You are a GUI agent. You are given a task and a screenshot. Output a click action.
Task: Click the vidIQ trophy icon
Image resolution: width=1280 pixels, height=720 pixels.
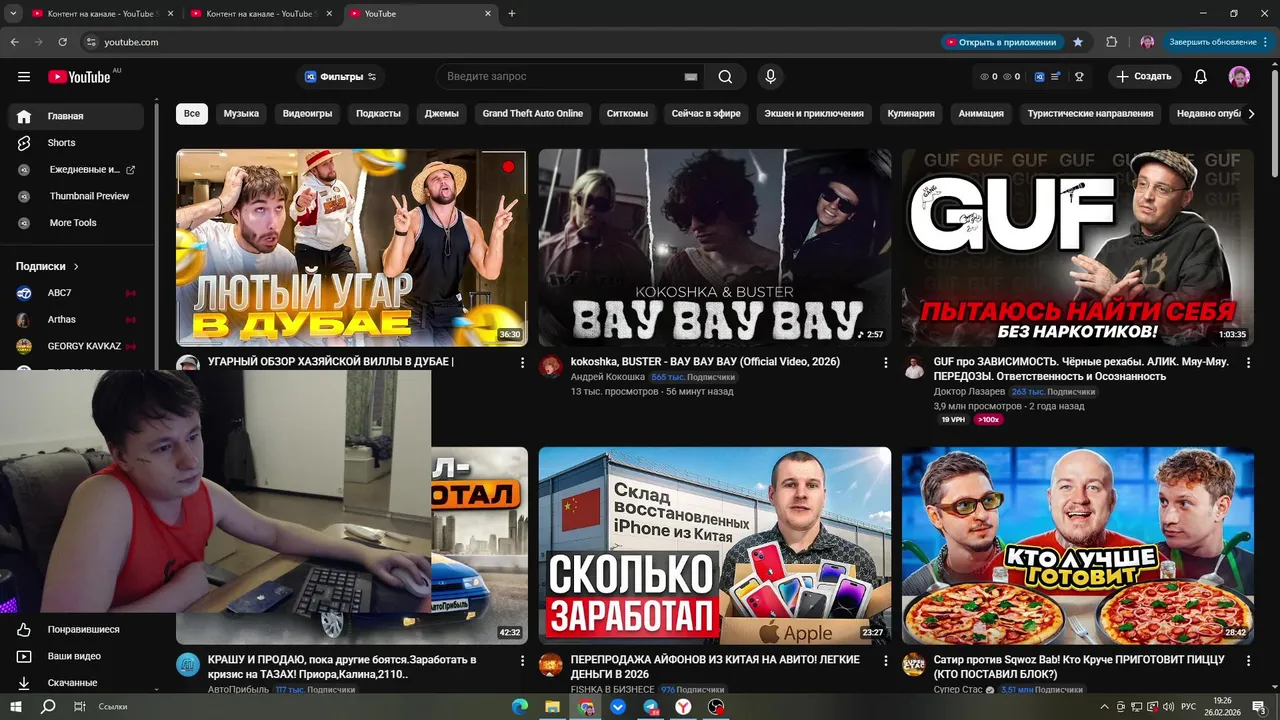pyautogui.click(x=1079, y=77)
